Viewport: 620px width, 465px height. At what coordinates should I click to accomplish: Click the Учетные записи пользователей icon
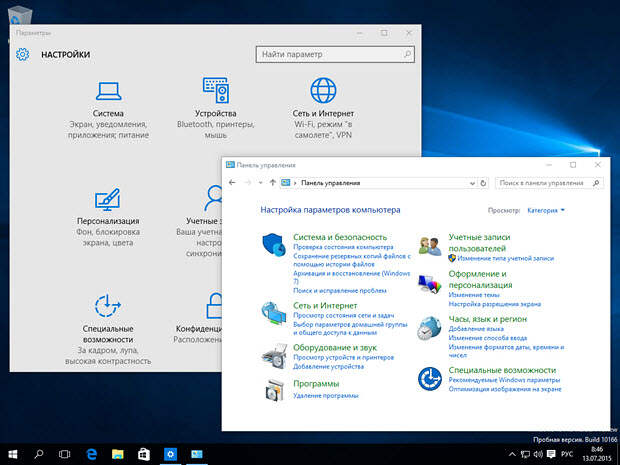tap(430, 246)
